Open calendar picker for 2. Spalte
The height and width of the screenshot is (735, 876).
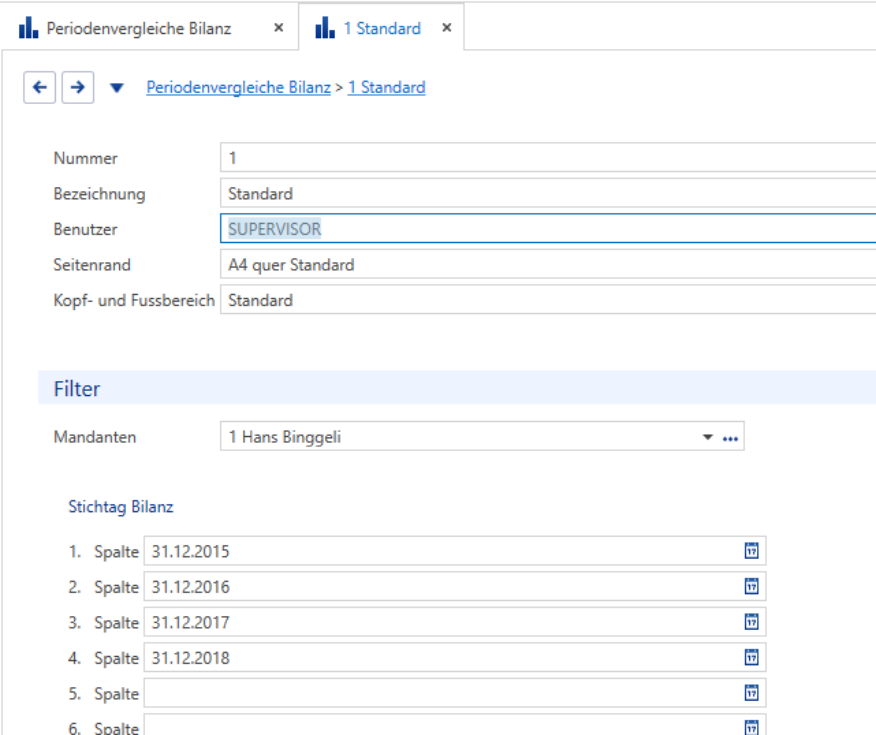click(751, 586)
